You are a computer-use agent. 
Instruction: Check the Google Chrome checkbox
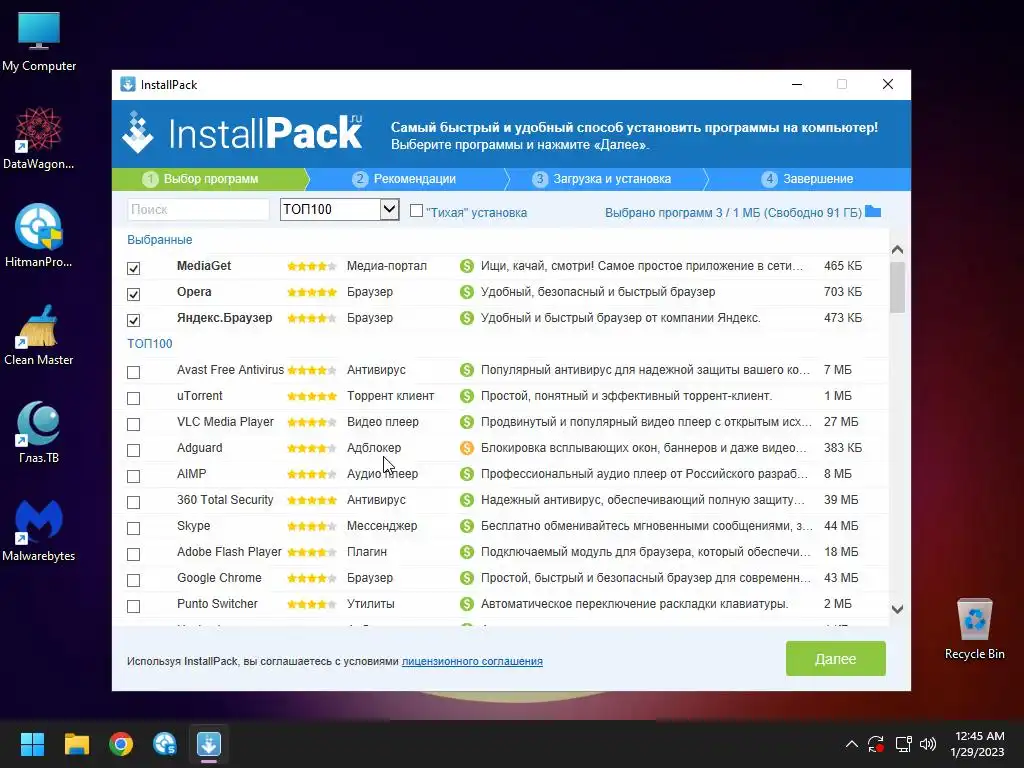click(x=133, y=581)
